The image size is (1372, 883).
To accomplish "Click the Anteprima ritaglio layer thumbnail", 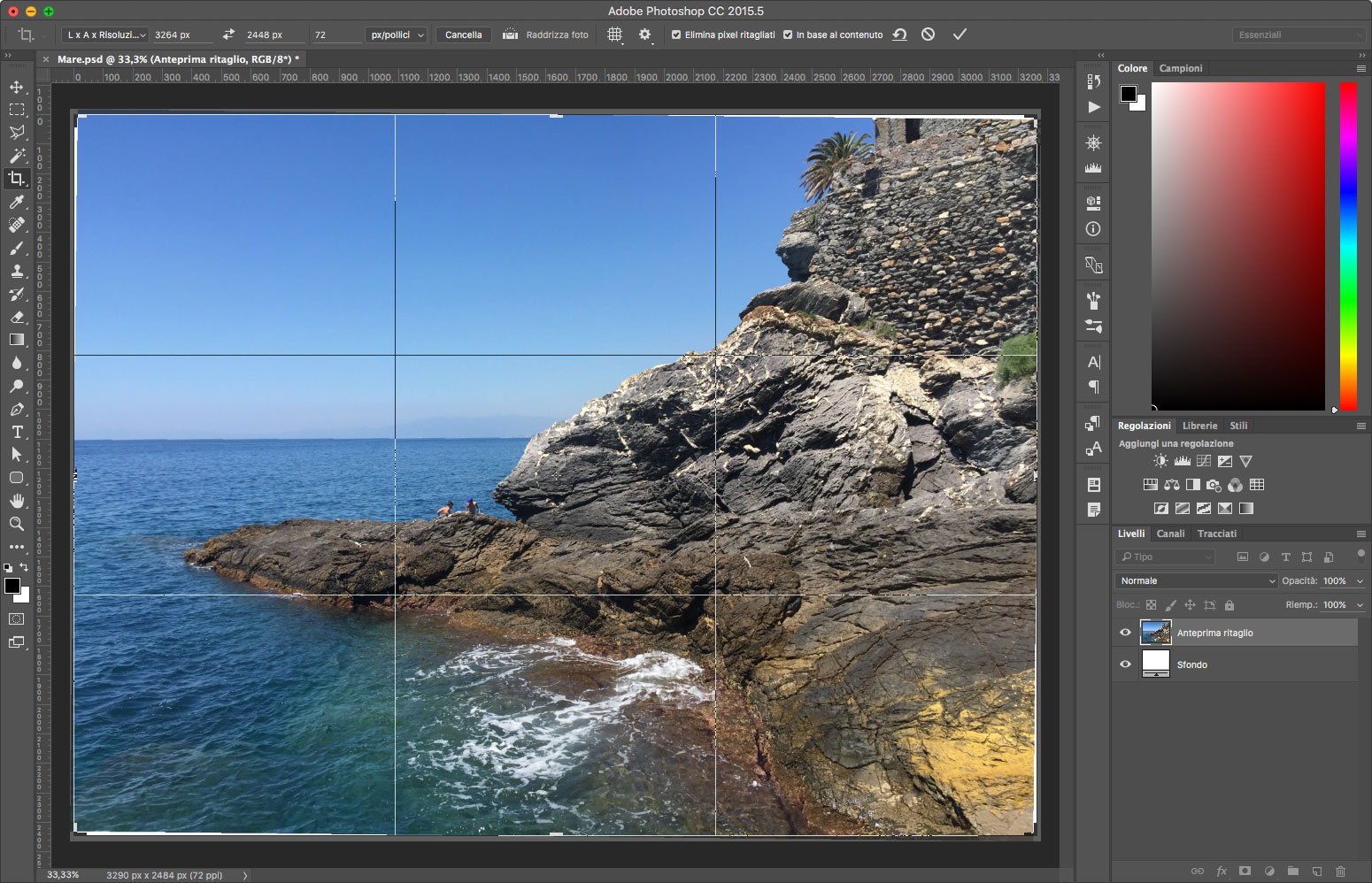I will click(1156, 633).
